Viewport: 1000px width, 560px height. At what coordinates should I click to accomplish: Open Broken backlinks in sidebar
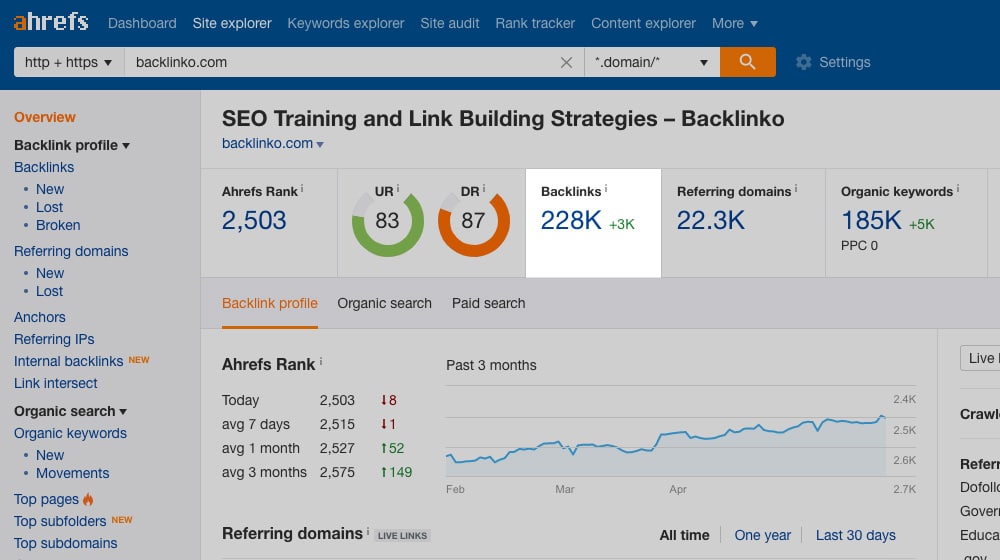point(58,225)
